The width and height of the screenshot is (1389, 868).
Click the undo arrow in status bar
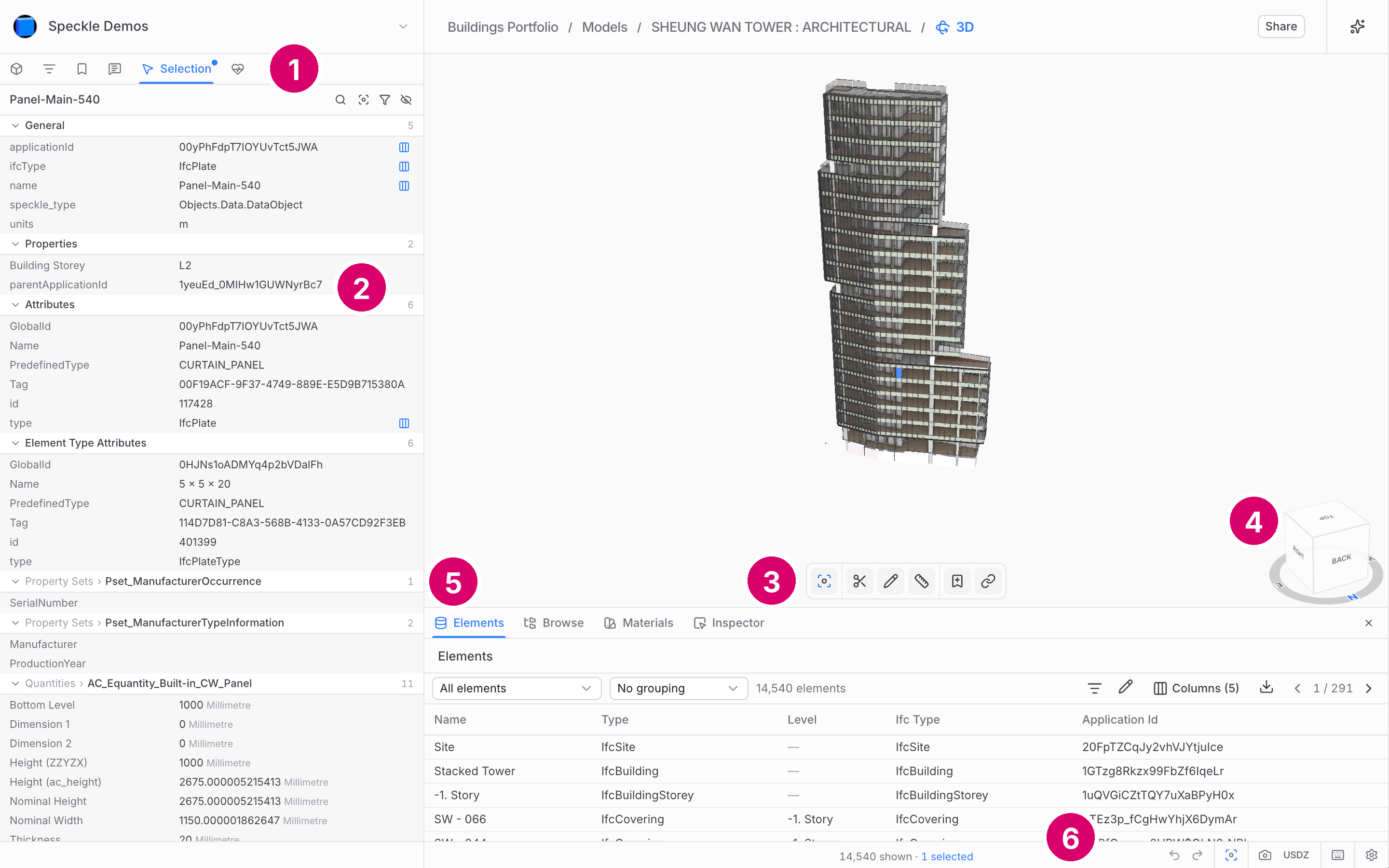click(x=1174, y=855)
